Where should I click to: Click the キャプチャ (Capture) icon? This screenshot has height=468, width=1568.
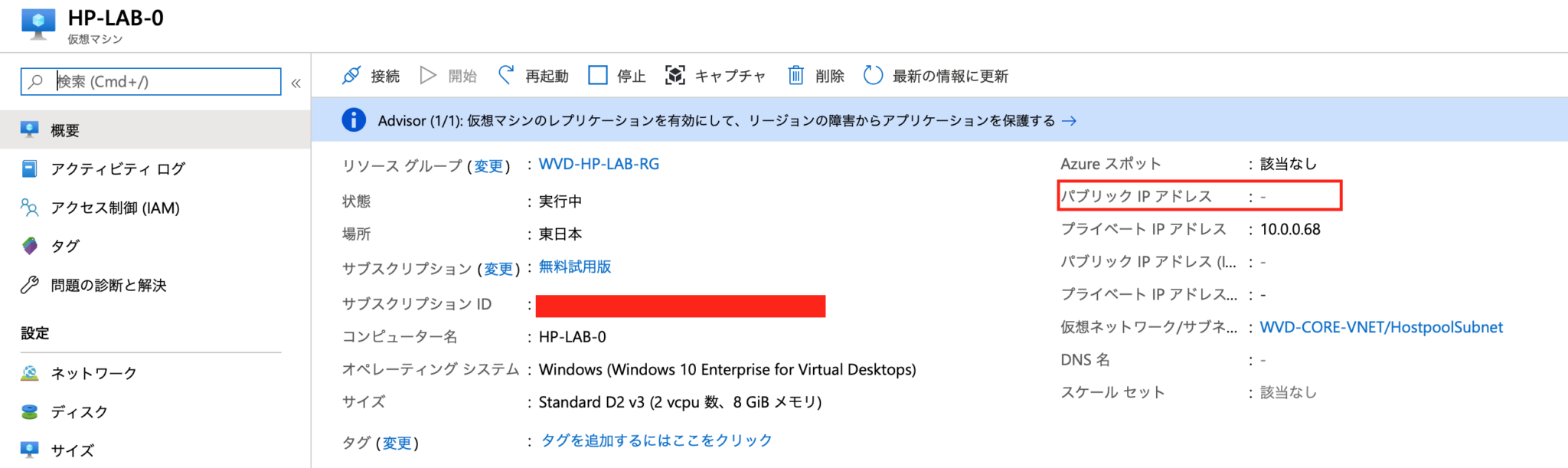point(675,75)
